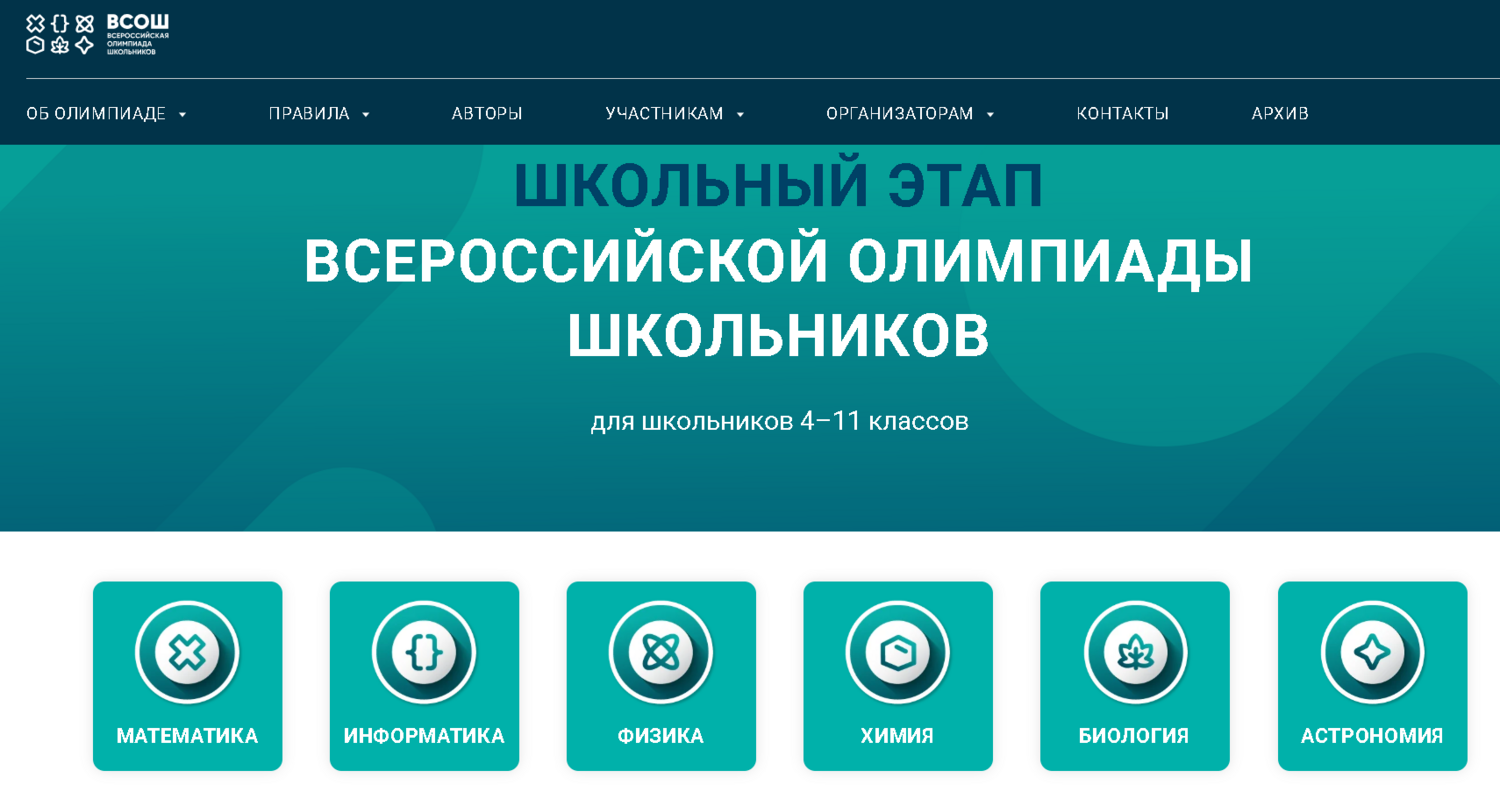1500x785 pixels.
Task: Select the Физика atom icon
Action: click(661, 653)
